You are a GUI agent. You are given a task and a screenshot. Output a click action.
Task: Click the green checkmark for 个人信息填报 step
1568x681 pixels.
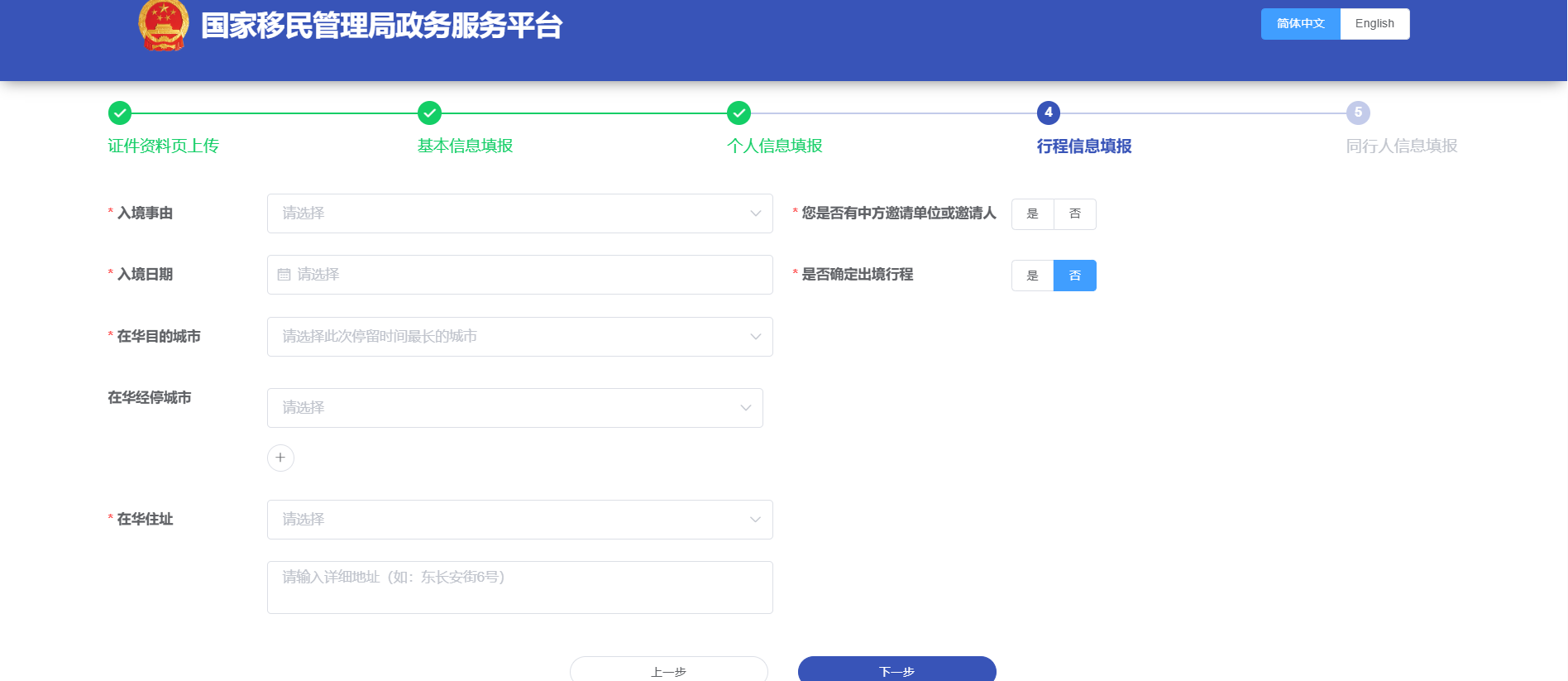739,113
